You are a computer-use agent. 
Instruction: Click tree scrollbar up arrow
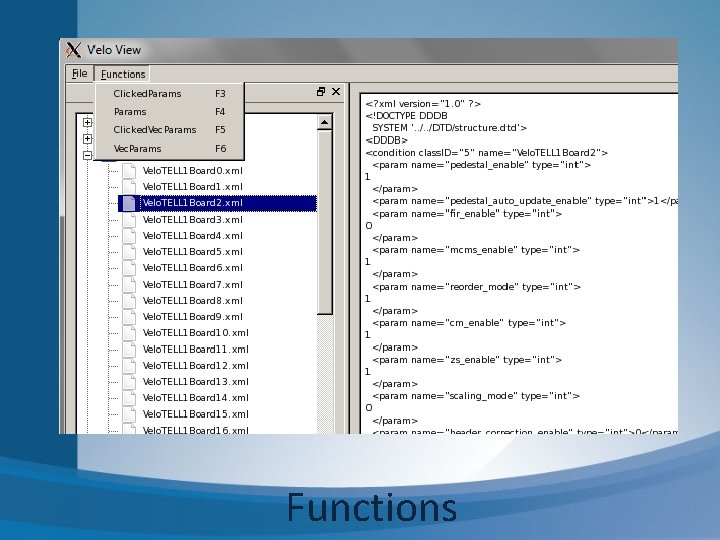(x=325, y=122)
